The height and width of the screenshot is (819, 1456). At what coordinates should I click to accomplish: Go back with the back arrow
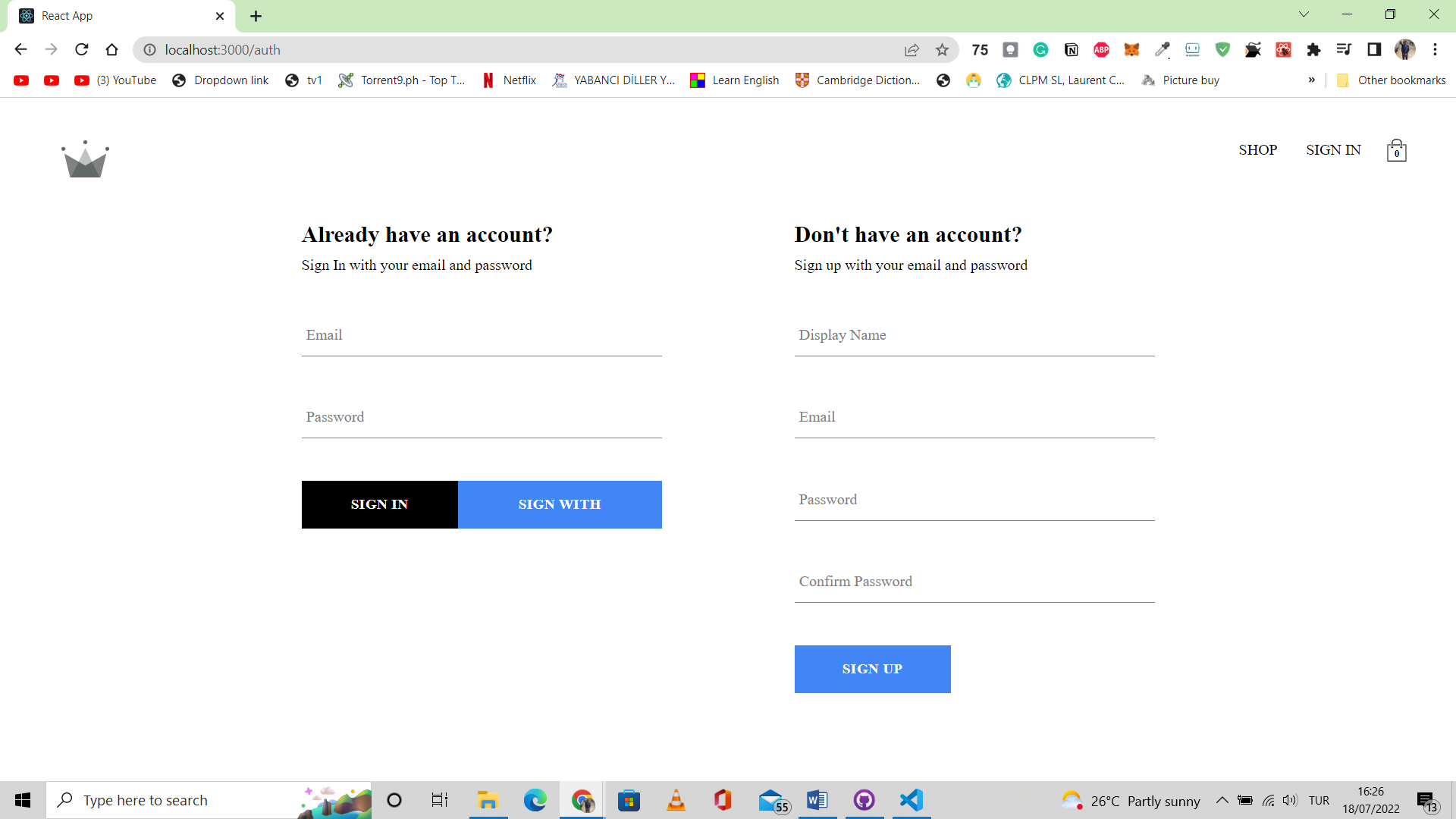point(20,50)
